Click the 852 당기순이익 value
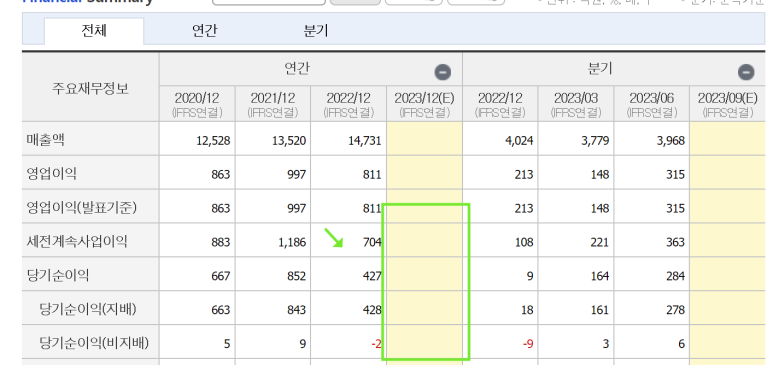The width and height of the screenshot is (773, 365). [x=296, y=276]
